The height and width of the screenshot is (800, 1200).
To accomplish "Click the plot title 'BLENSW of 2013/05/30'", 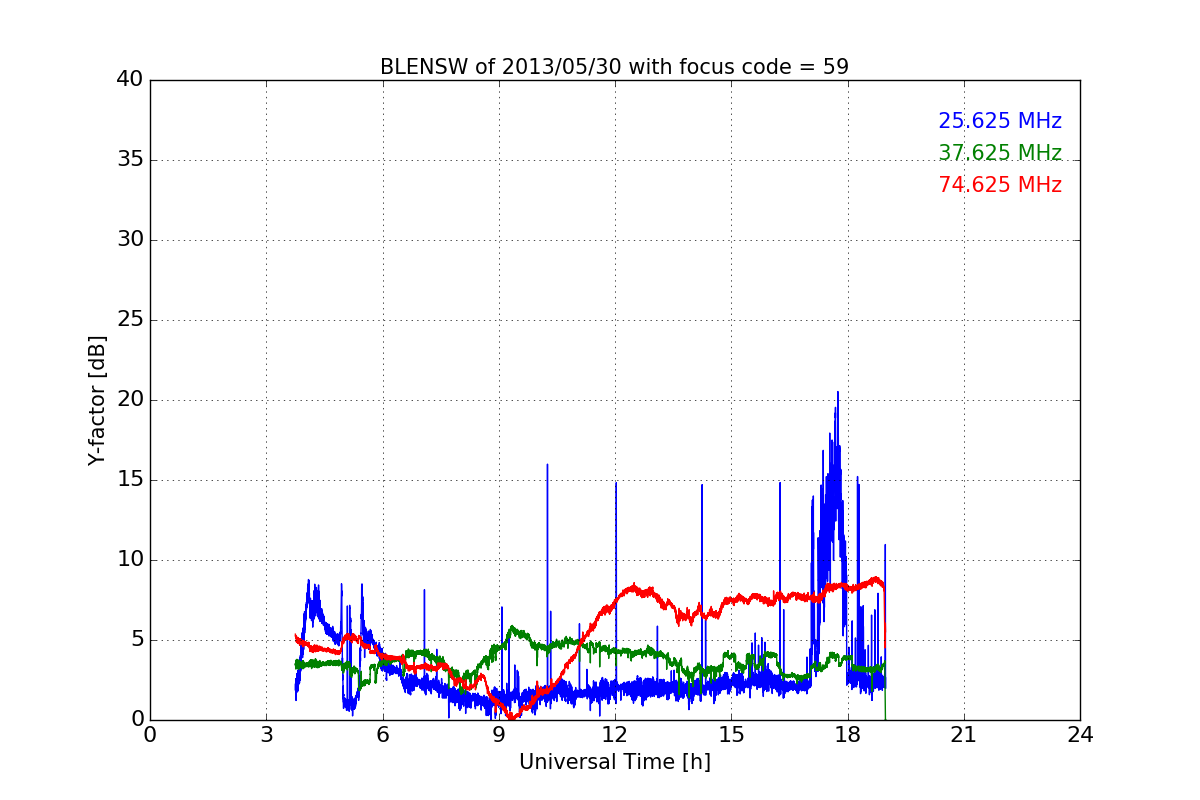I will click(x=613, y=67).
